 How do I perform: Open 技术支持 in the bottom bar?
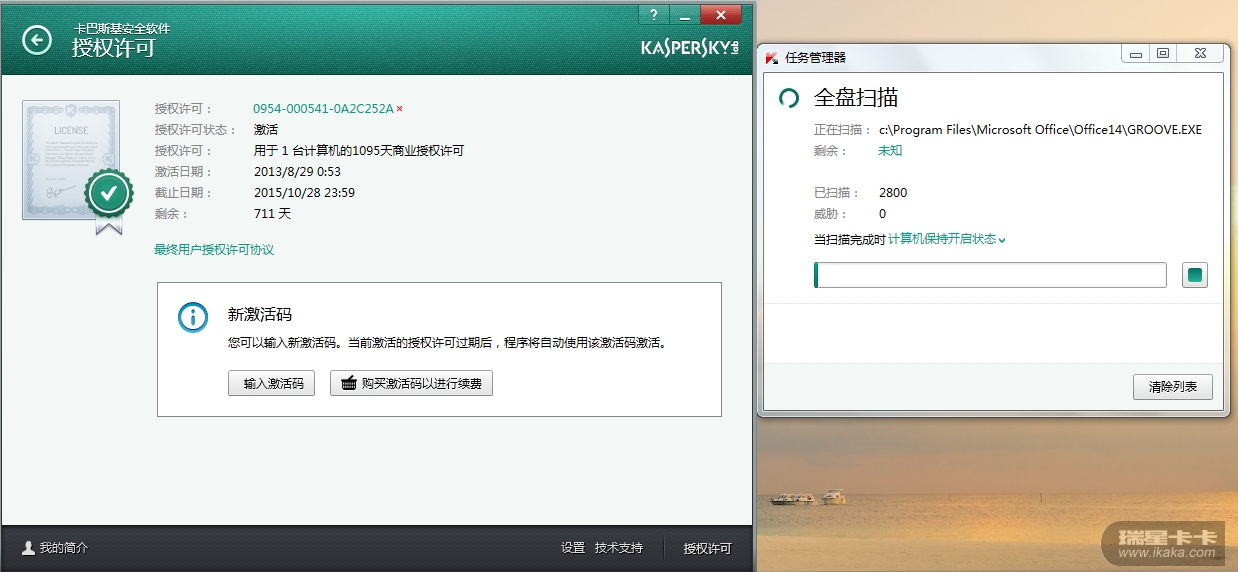(x=619, y=548)
